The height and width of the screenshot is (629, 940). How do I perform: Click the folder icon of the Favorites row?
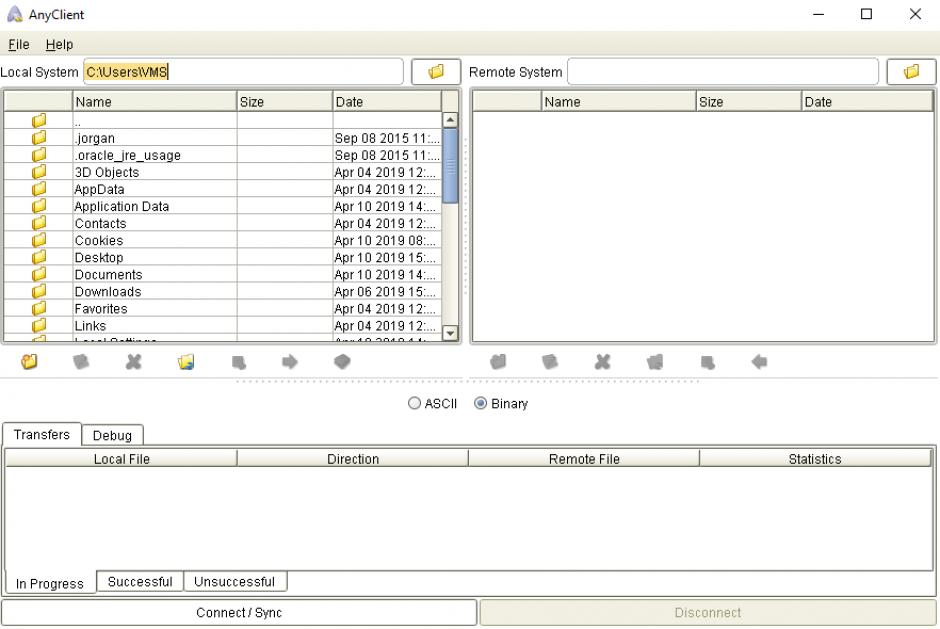coord(39,308)
